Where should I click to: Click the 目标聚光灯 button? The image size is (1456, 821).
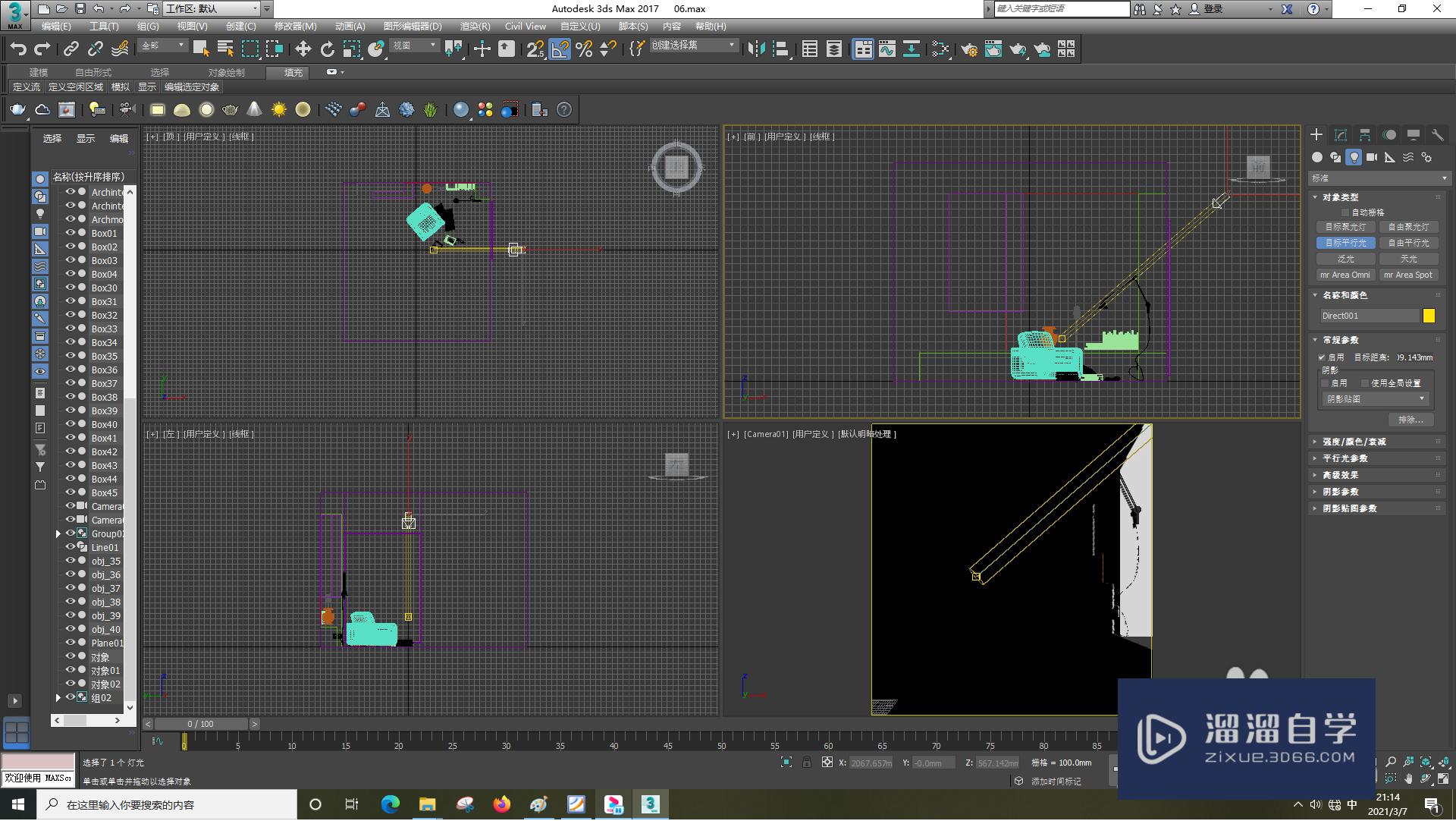pyautogui.click(x=1346, y=227)
